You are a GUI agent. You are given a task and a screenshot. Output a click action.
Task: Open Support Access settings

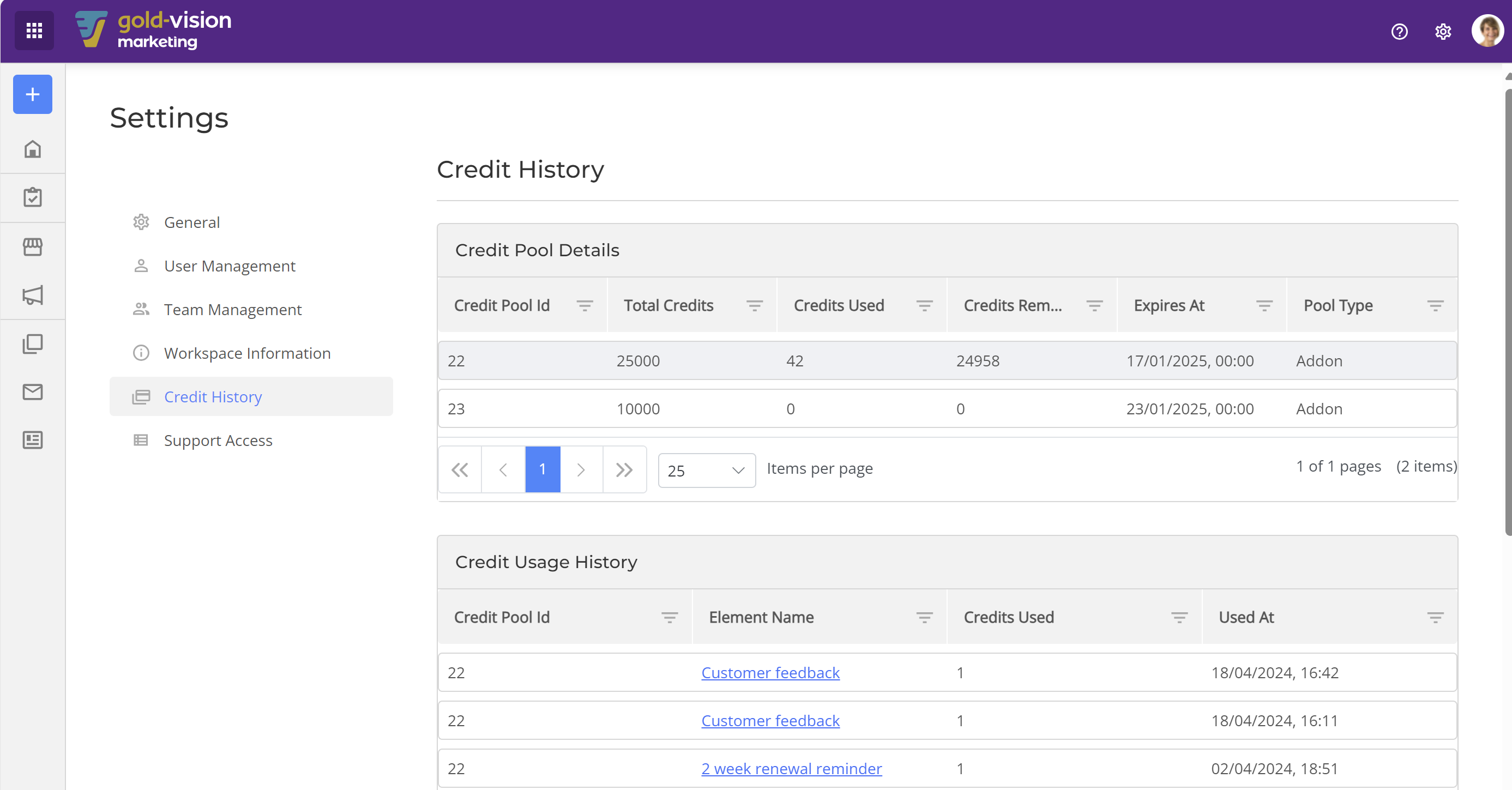point(251,440)
